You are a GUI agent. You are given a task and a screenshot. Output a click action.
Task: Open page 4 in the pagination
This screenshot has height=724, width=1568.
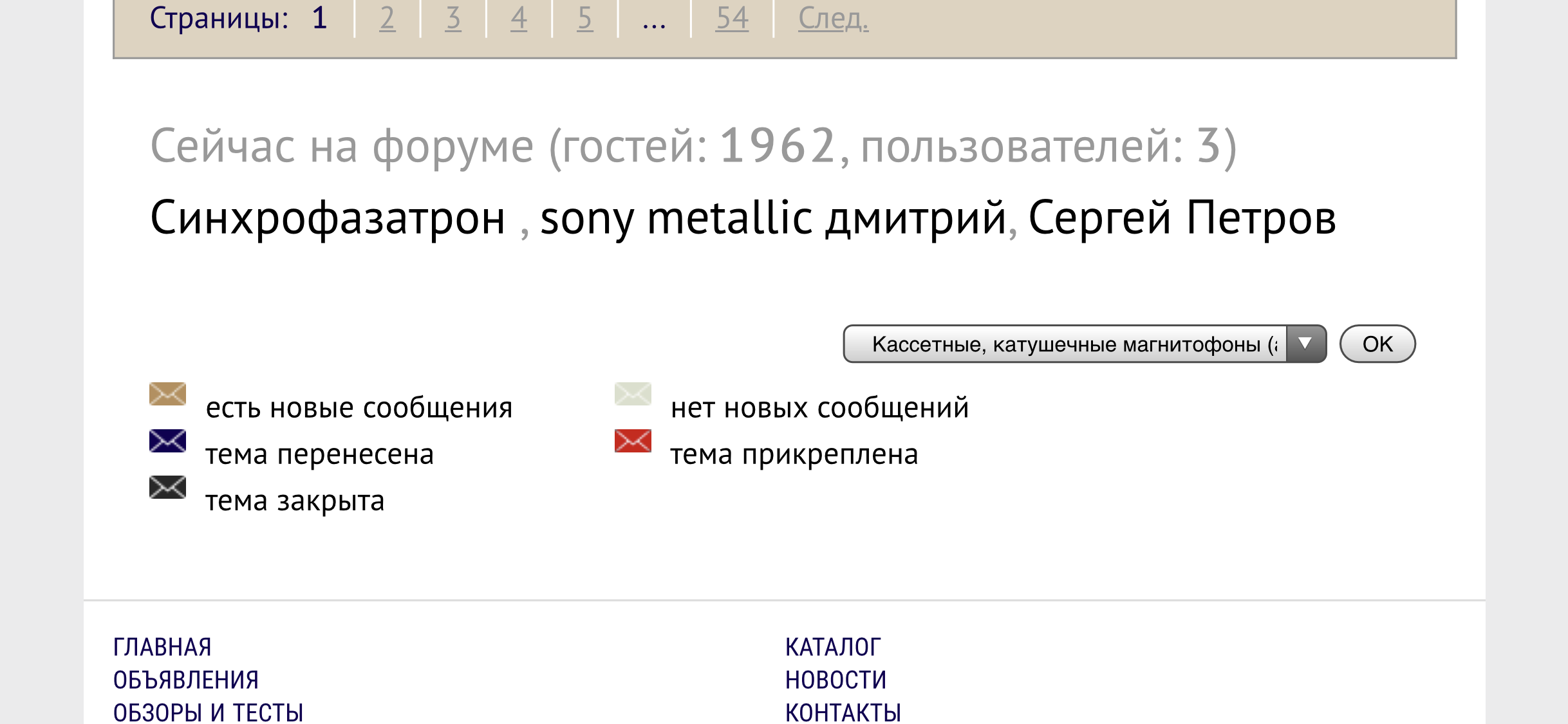point(519,18)
